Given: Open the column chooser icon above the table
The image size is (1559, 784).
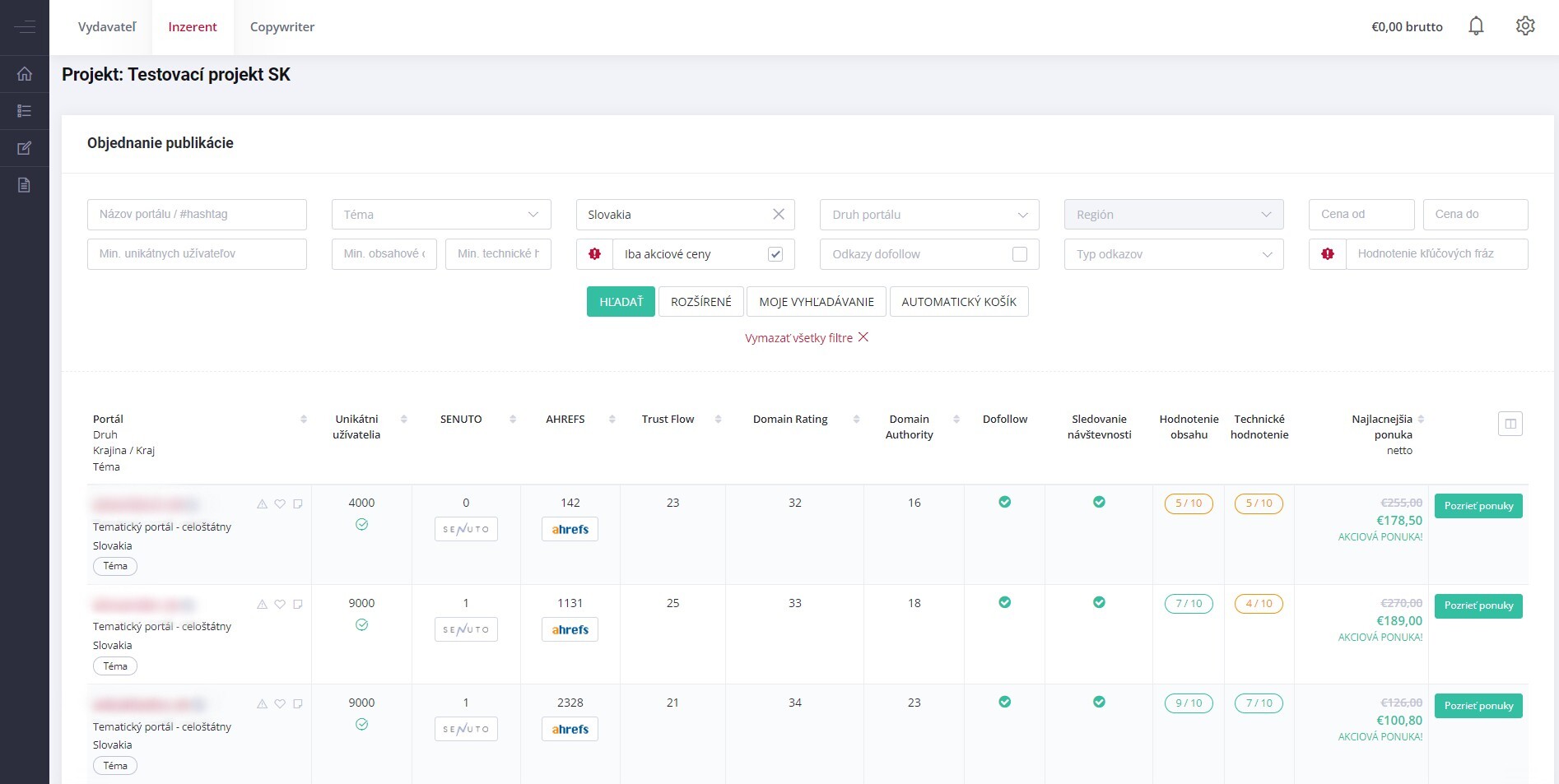Looking at the screenshot, I should click(1510, 424).
